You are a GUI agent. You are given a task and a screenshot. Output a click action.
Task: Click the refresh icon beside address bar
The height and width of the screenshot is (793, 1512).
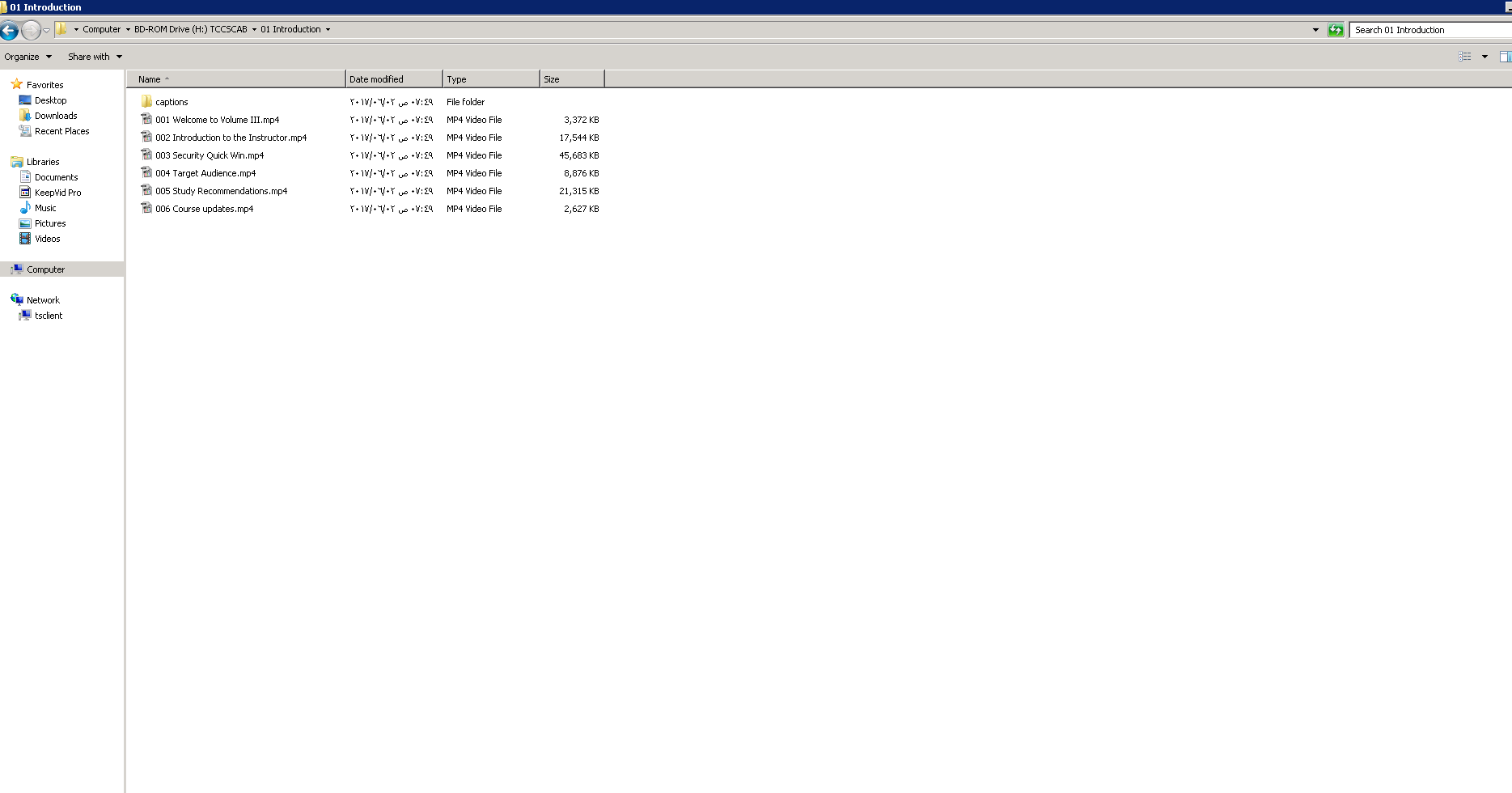click(x=1336, y=30)
